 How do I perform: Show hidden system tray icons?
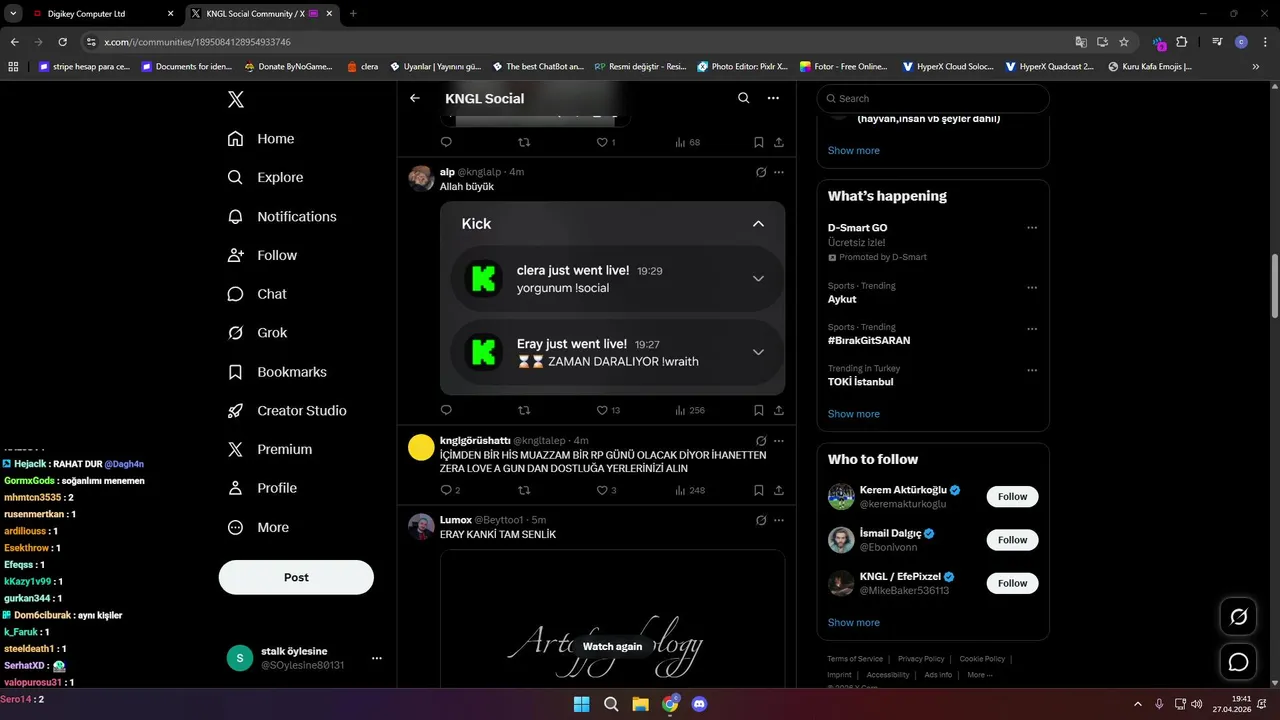pyautogui.click(x=1137, y=704)
